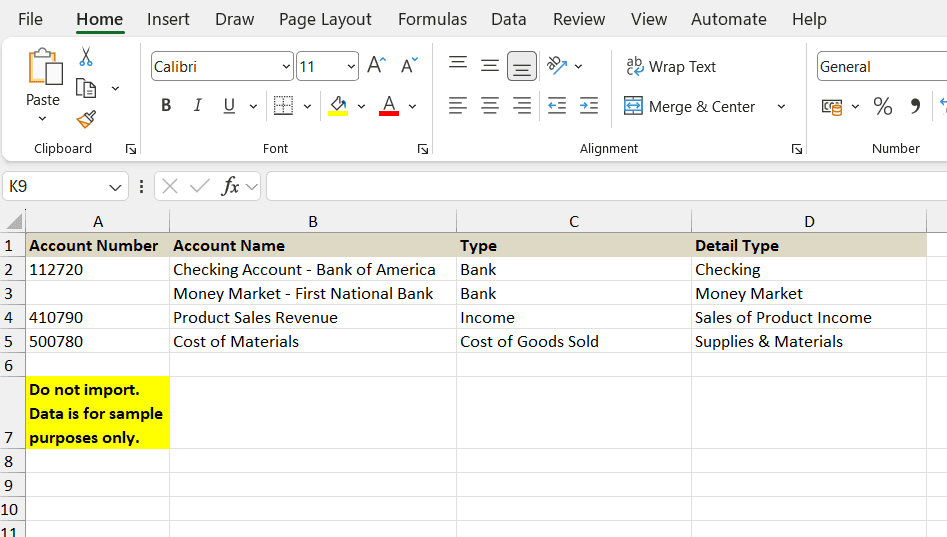Open the Orientation dropdown arrow
The height and width of the screenshot is (537, 947).
tap(579, 66)
